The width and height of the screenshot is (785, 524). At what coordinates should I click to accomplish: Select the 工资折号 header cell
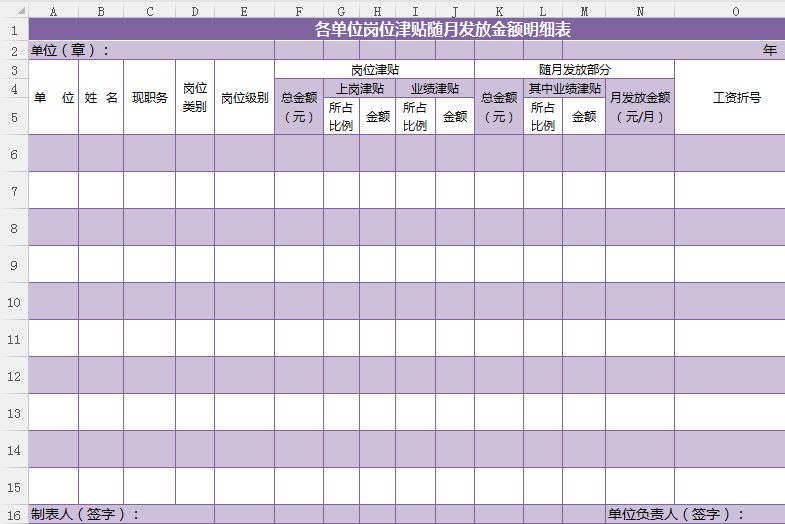[x=735, y=98]
